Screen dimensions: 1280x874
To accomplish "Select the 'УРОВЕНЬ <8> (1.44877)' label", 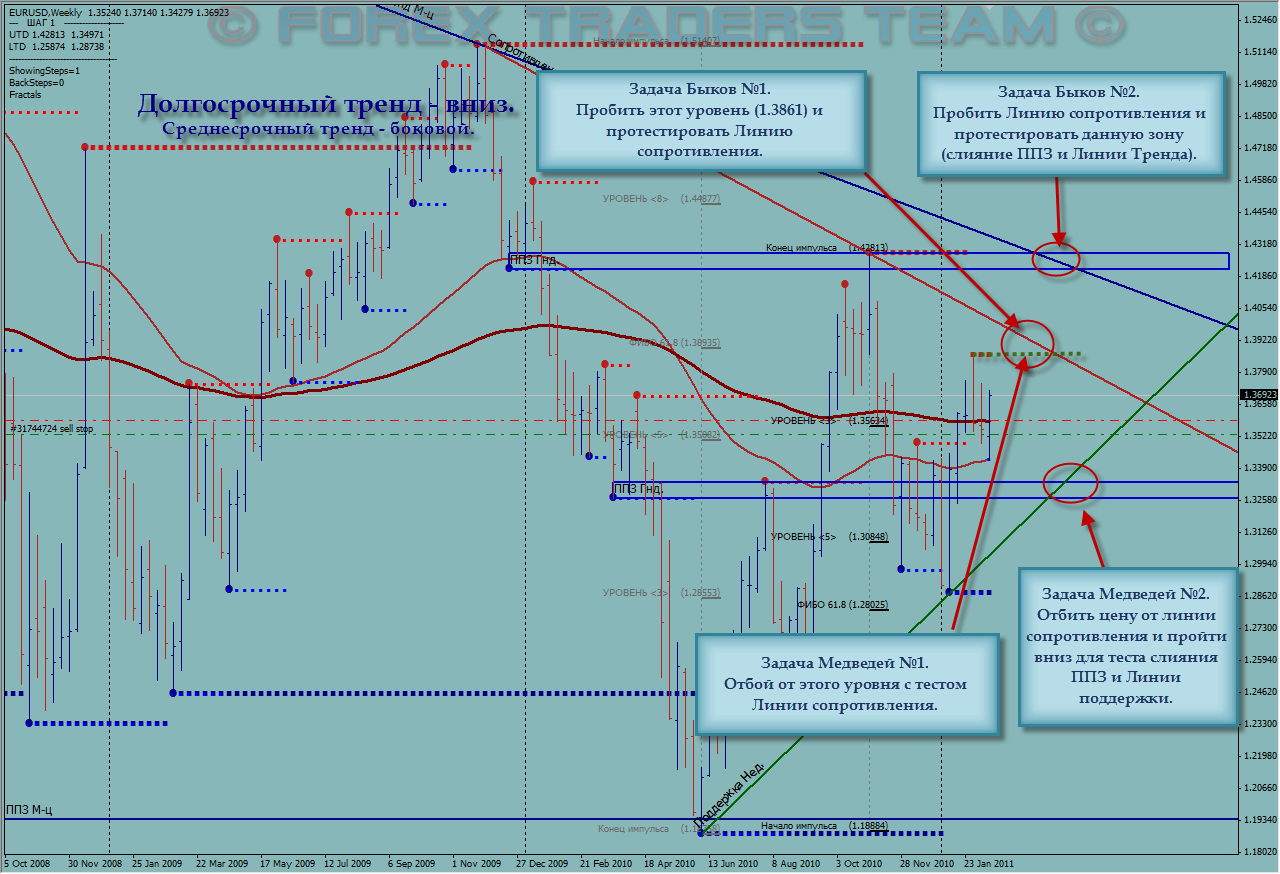I will coord(661,199).
